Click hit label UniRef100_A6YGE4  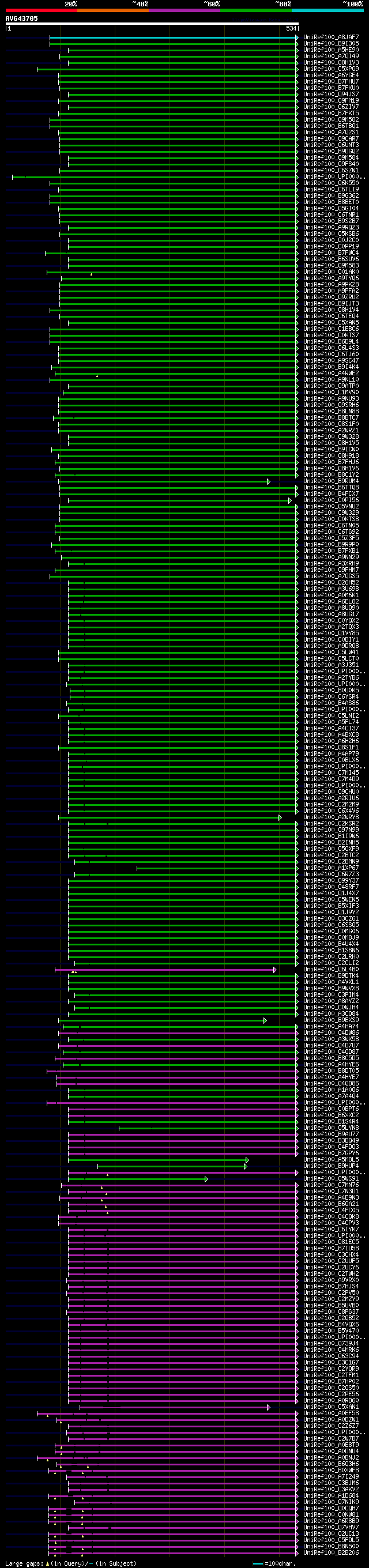pyautogui.click(x=330, y=76)
